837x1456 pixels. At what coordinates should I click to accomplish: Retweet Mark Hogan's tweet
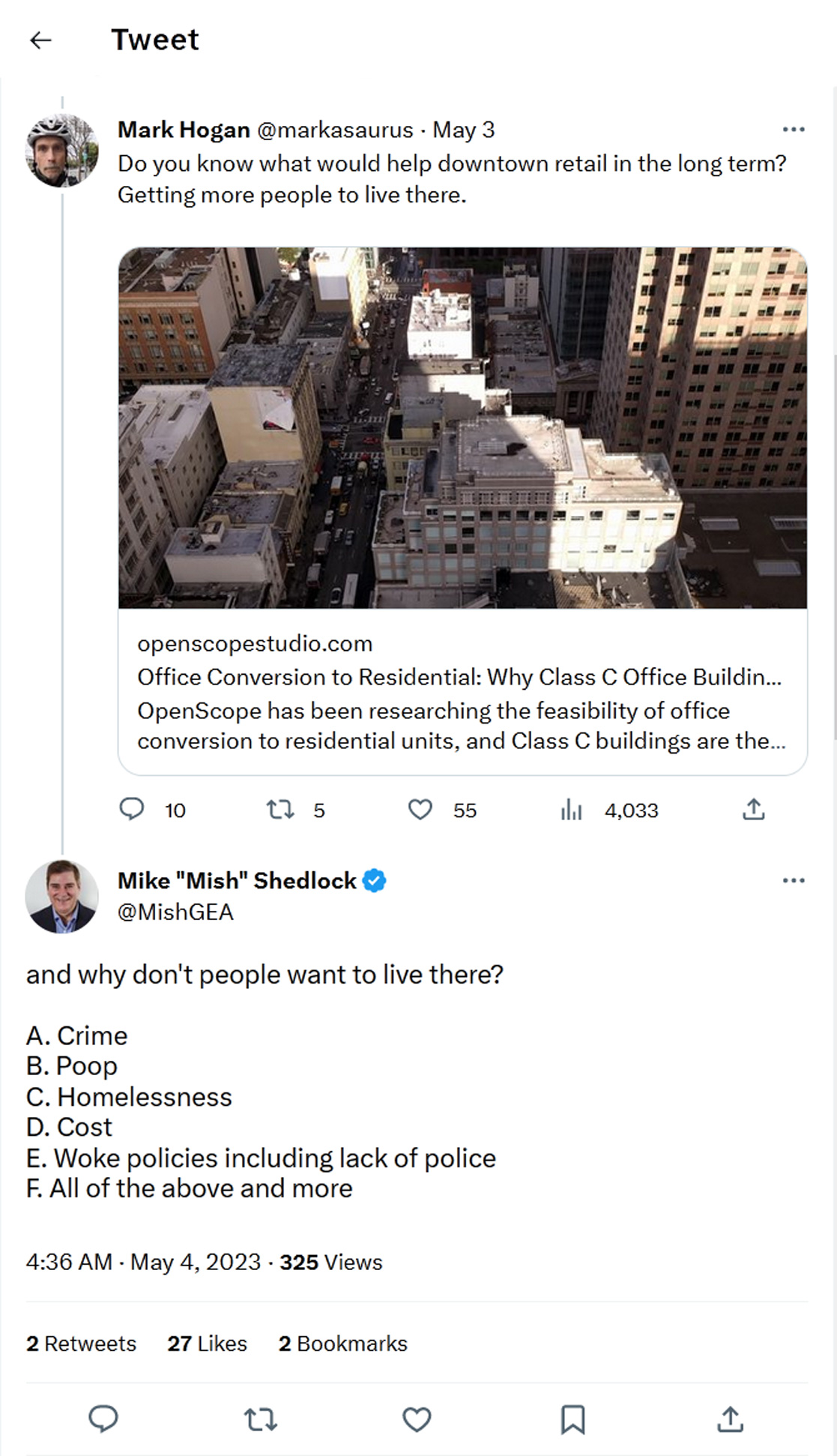[280, 810]
